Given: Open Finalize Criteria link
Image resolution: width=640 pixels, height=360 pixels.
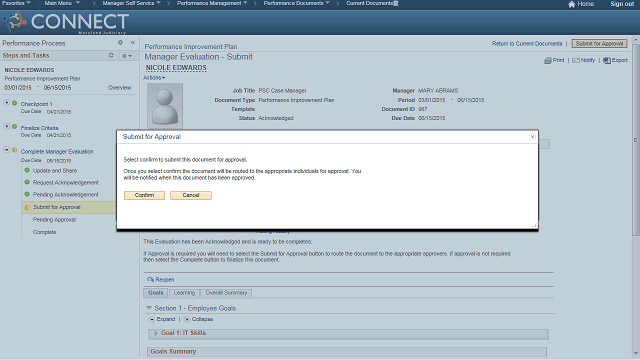Looking at the screenshot, I should tap(40, 128).
